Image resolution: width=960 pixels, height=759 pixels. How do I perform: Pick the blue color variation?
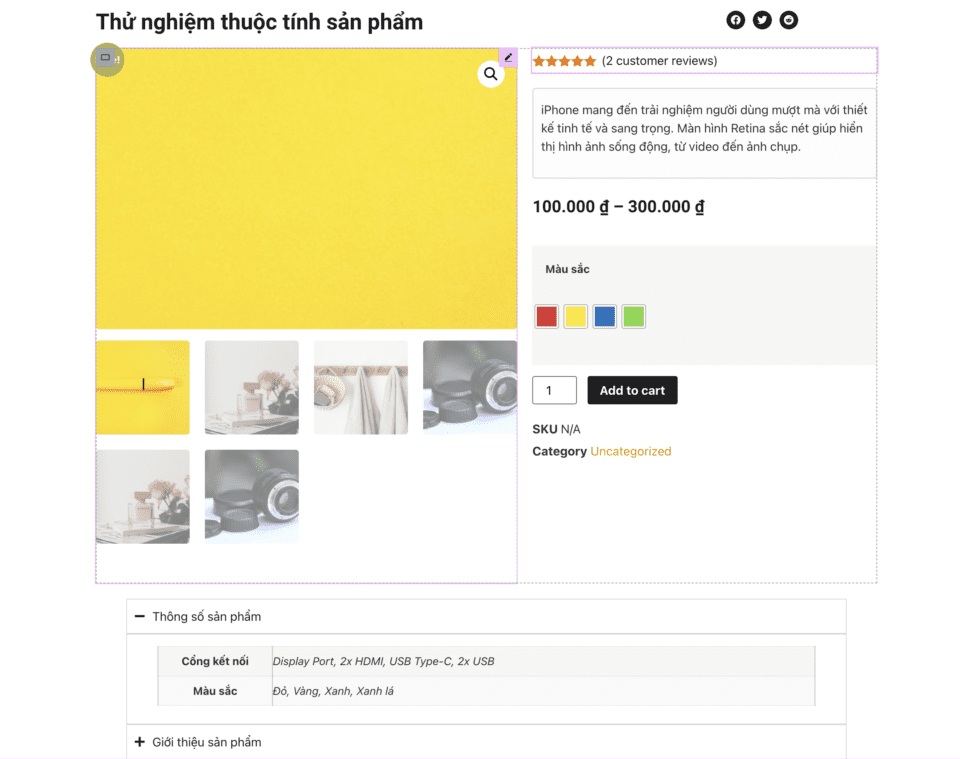point(604,317)
